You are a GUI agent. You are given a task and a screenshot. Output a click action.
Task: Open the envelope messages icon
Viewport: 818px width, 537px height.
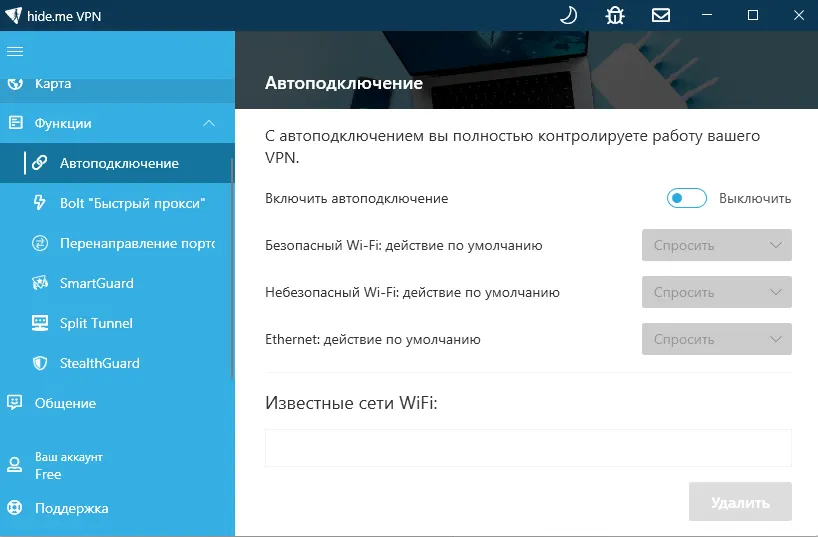[661, 16]
